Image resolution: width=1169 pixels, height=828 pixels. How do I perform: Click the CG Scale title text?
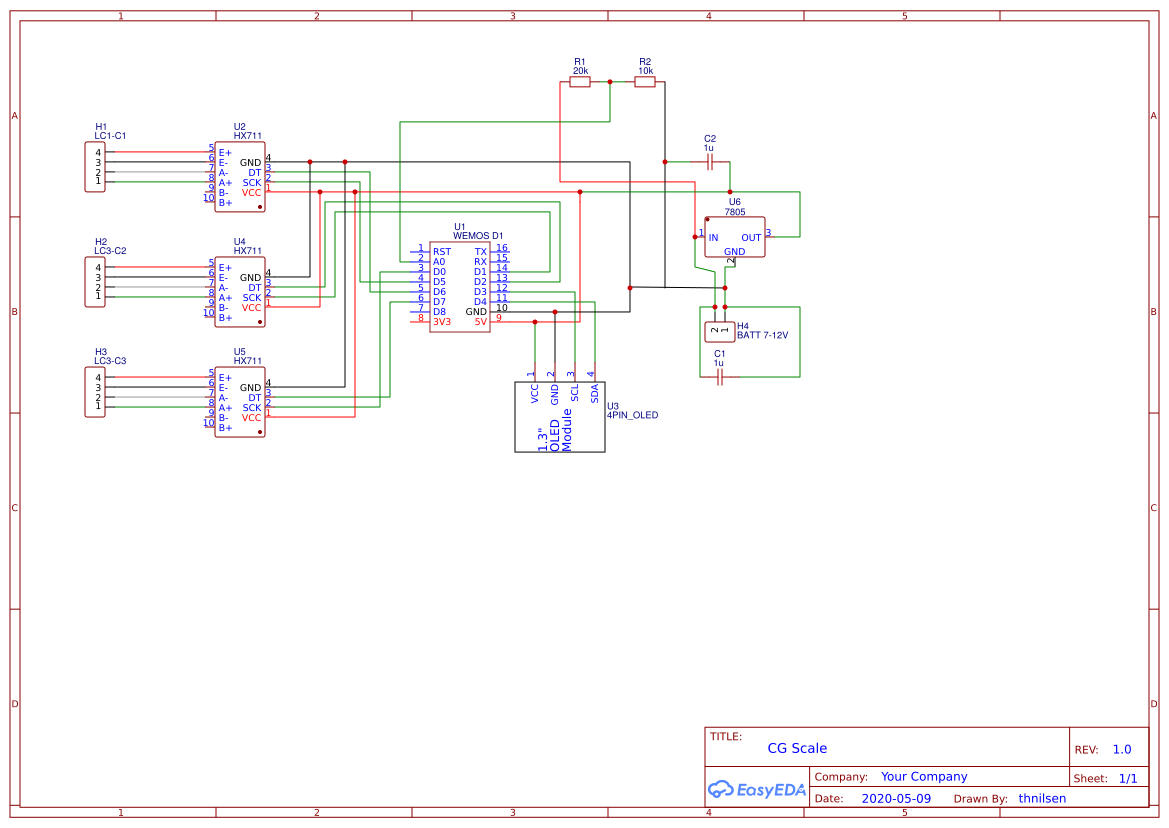796,748
